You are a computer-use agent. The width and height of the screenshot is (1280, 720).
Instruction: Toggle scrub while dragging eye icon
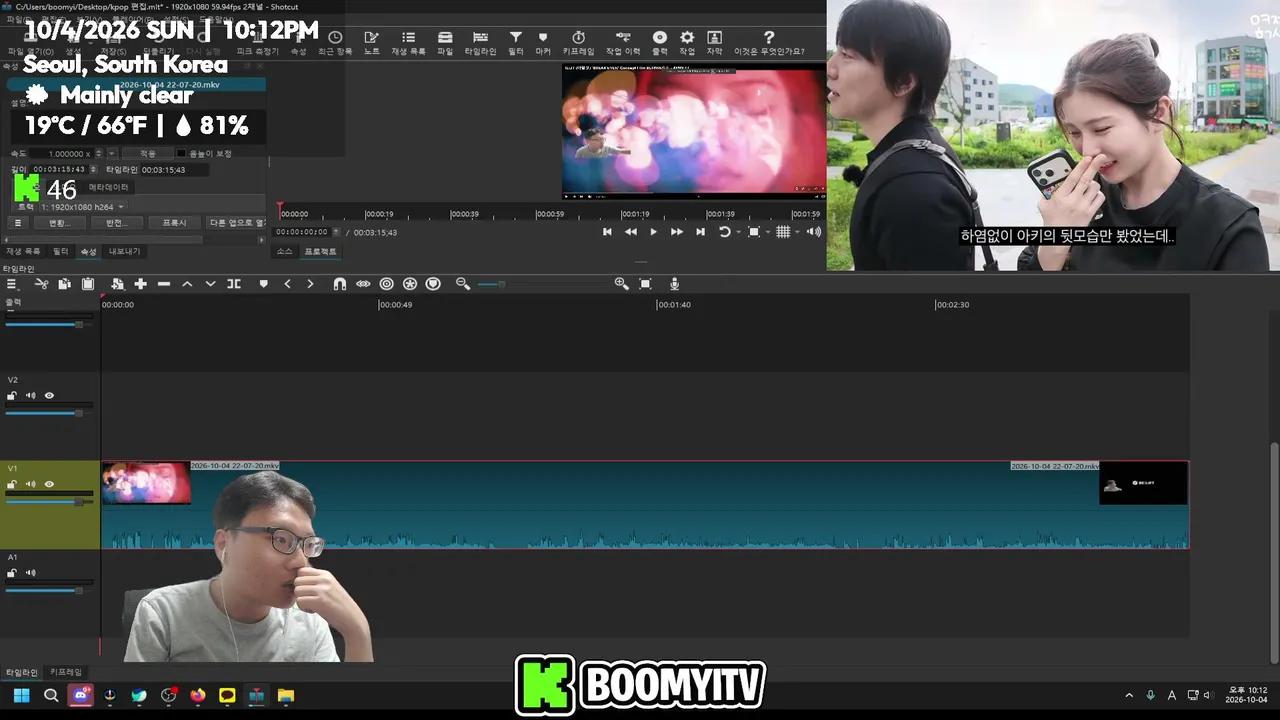(x=363, y=284)
